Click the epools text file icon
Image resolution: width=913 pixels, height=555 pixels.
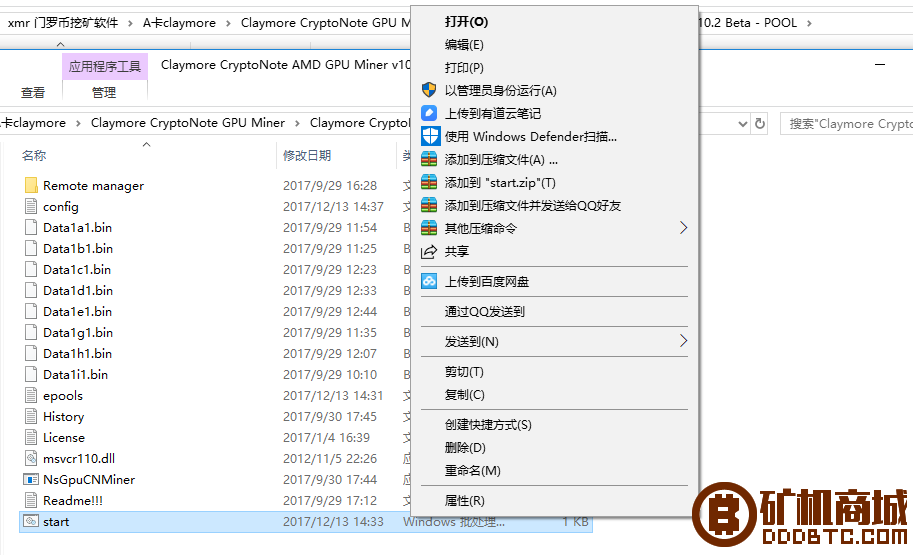pos(31,395)
